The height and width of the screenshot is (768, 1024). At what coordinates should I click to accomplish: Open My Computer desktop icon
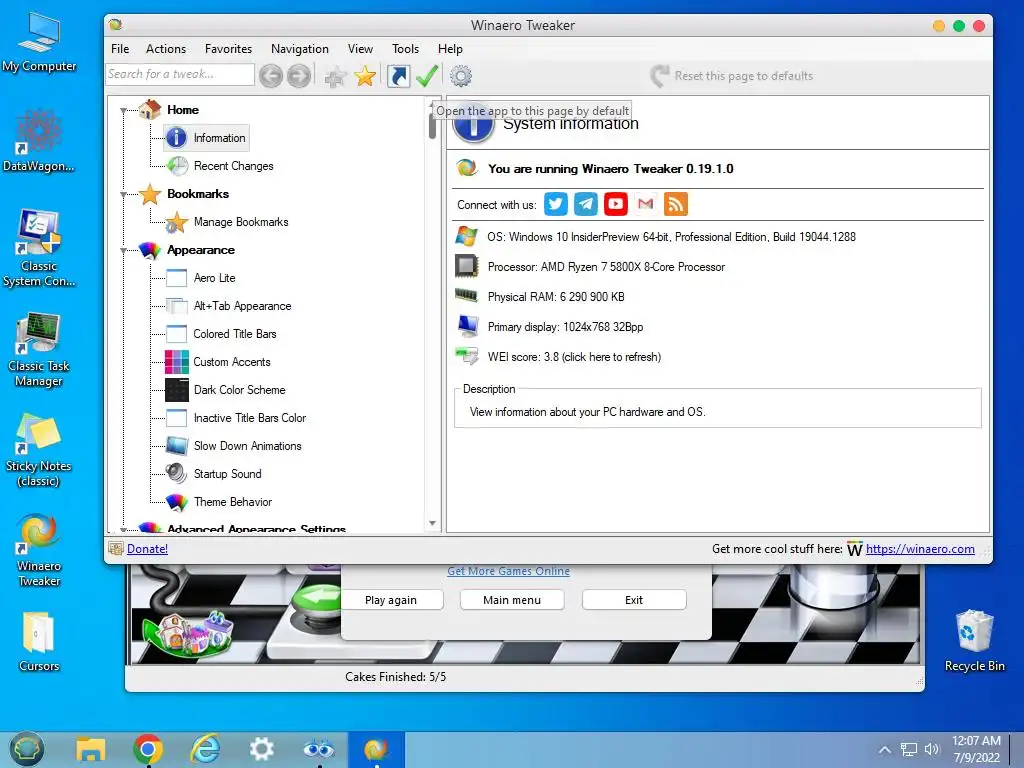pyautogui.click(x=39, y=42)
